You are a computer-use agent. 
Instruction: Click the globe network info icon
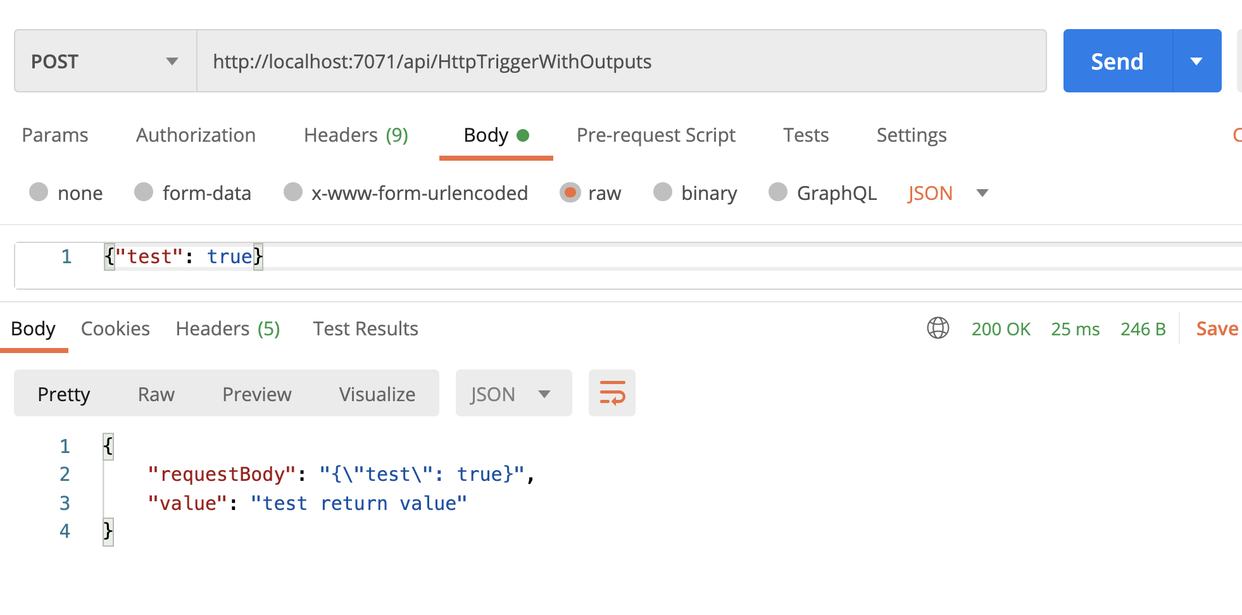[x=938, y=328]
